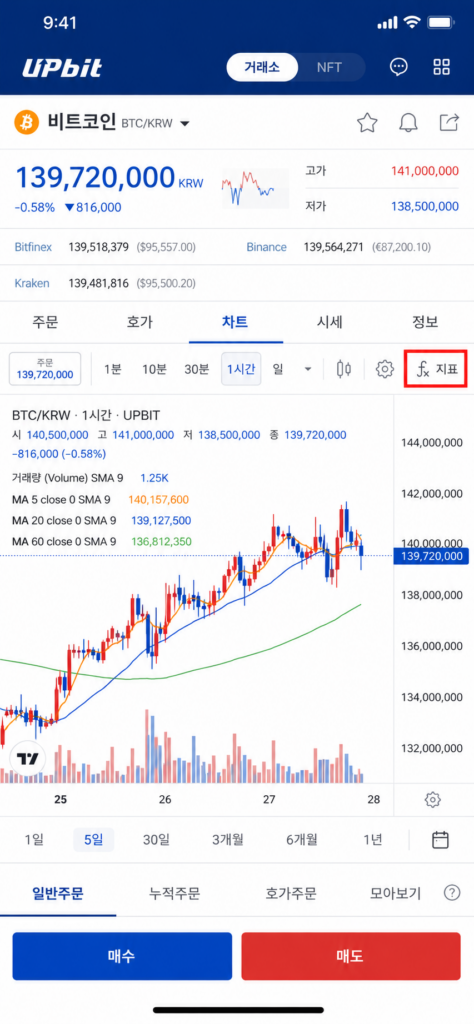This screenshot has height=1024, width=474.
Task: Open the 주문 tab
Action: [x=45, y=322]
